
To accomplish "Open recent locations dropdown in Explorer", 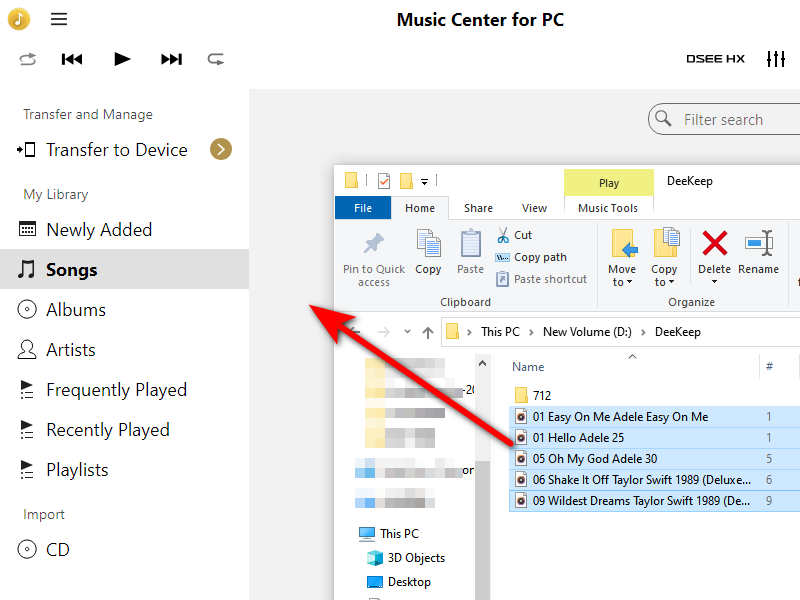I will (407, 332).
